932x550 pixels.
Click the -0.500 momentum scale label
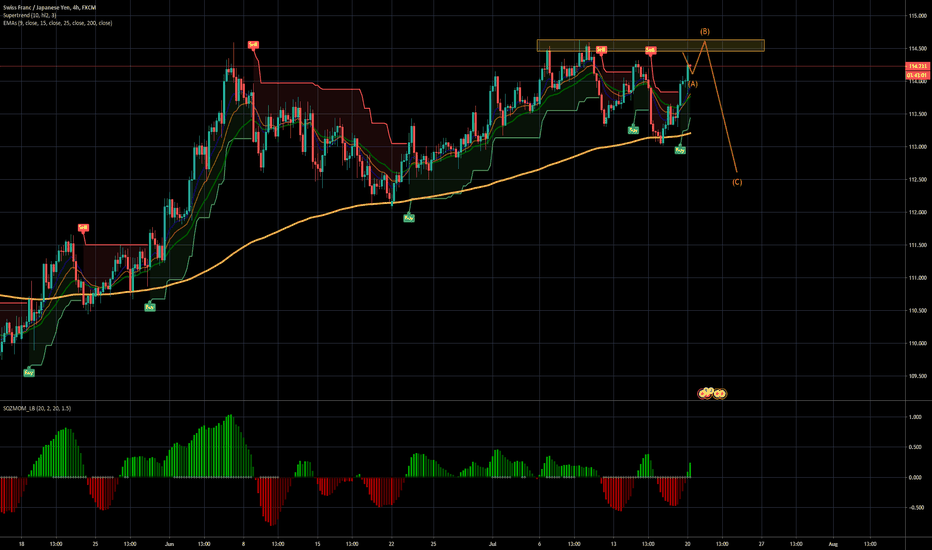point(916,508)
